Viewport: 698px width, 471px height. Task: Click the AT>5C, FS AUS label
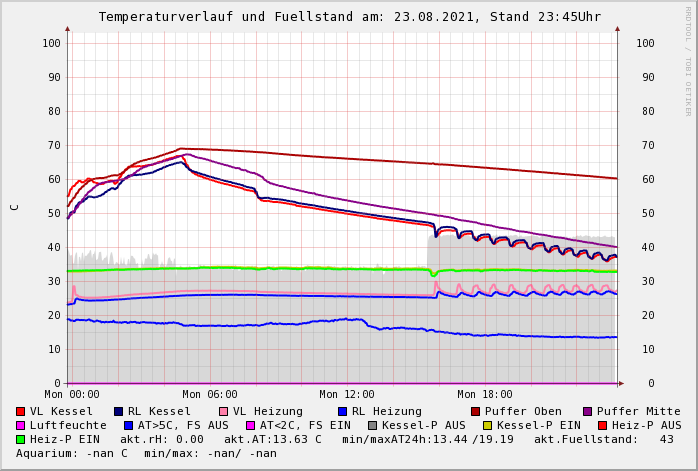[x=183, y=426]
